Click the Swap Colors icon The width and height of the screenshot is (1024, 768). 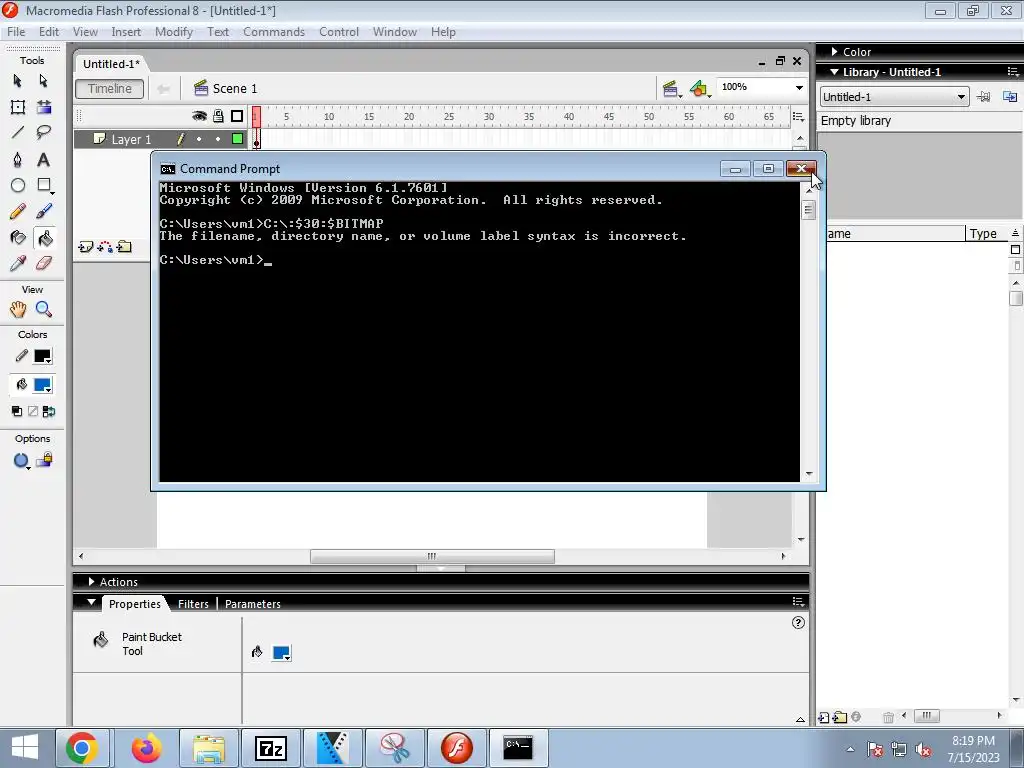pos(49,411)
